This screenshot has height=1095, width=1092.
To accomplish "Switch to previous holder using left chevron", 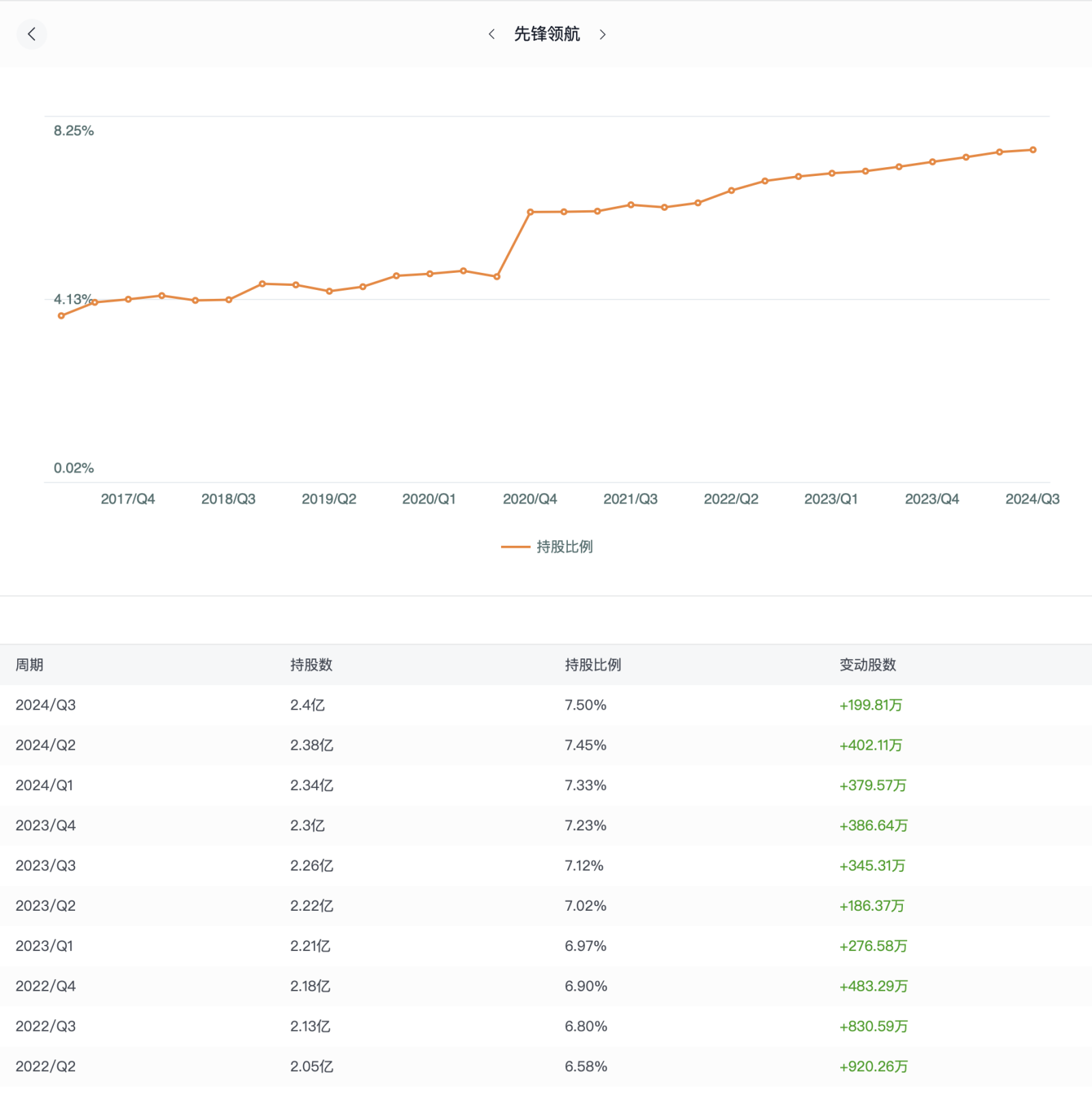I will click(x=491, y=34).
